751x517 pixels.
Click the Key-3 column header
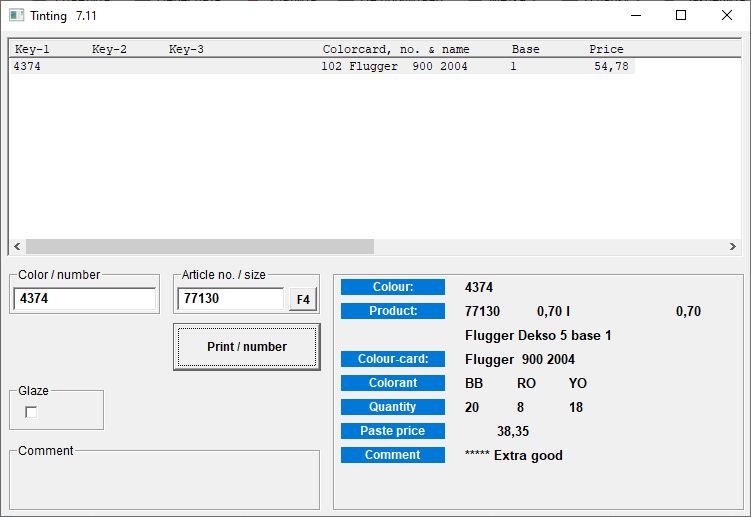tap(186, 49)
